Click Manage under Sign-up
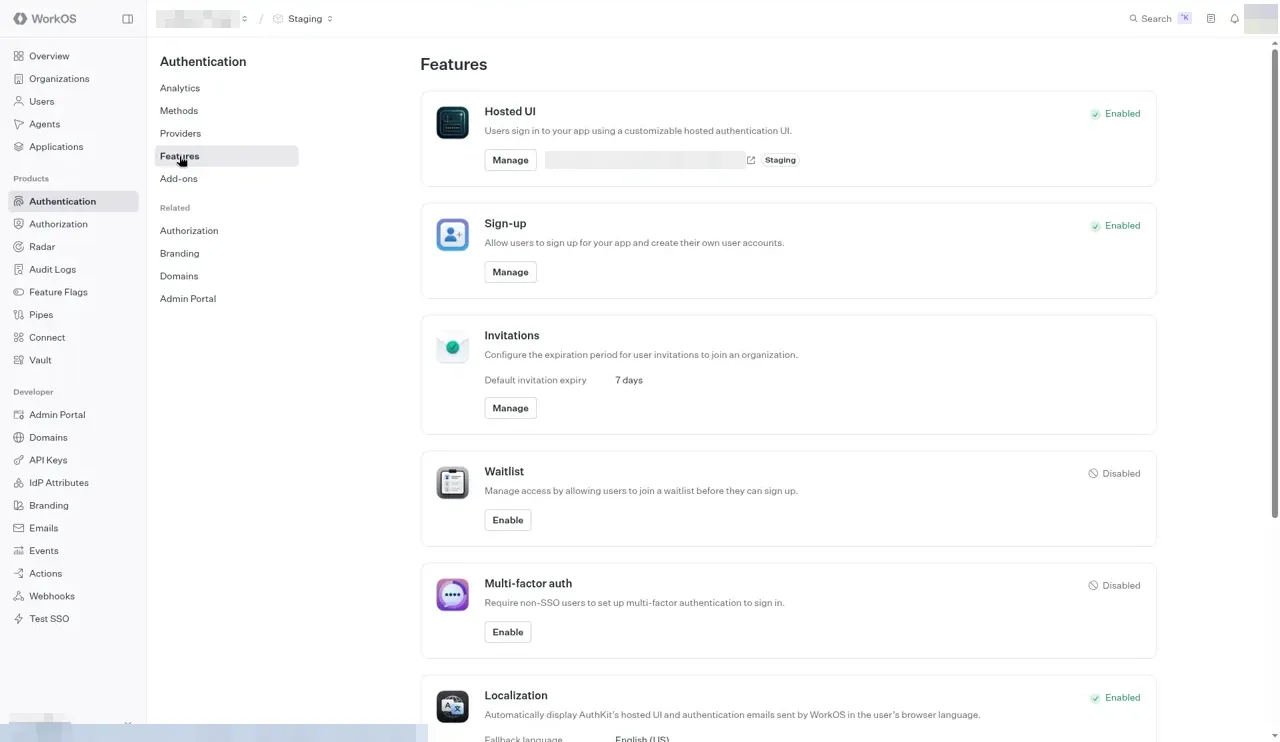The height and width of the screenshot is (742, 1280). pyautogui.click(x=510, y=272)
